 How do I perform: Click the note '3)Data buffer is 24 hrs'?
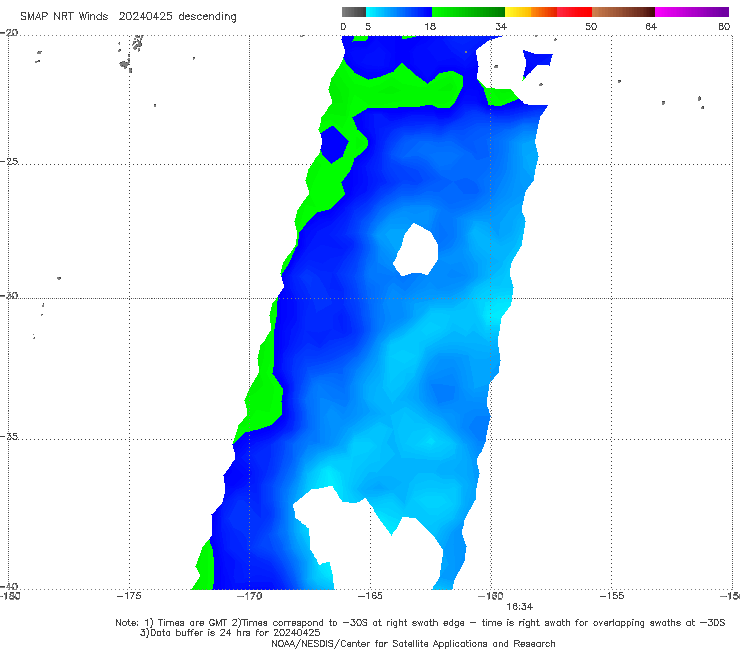coord(230,633)
